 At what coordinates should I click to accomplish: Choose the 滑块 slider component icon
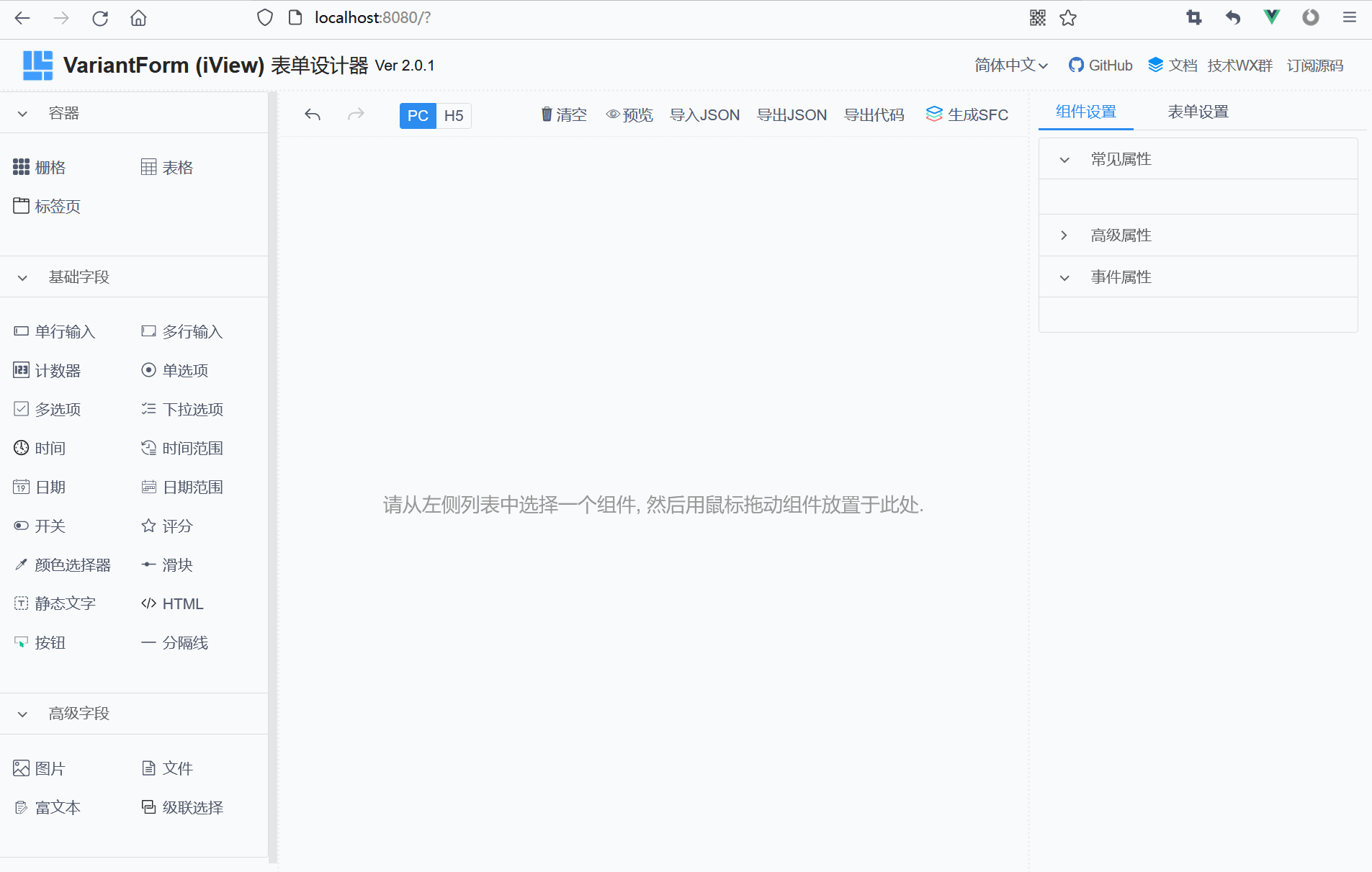(x=148, y=565)
